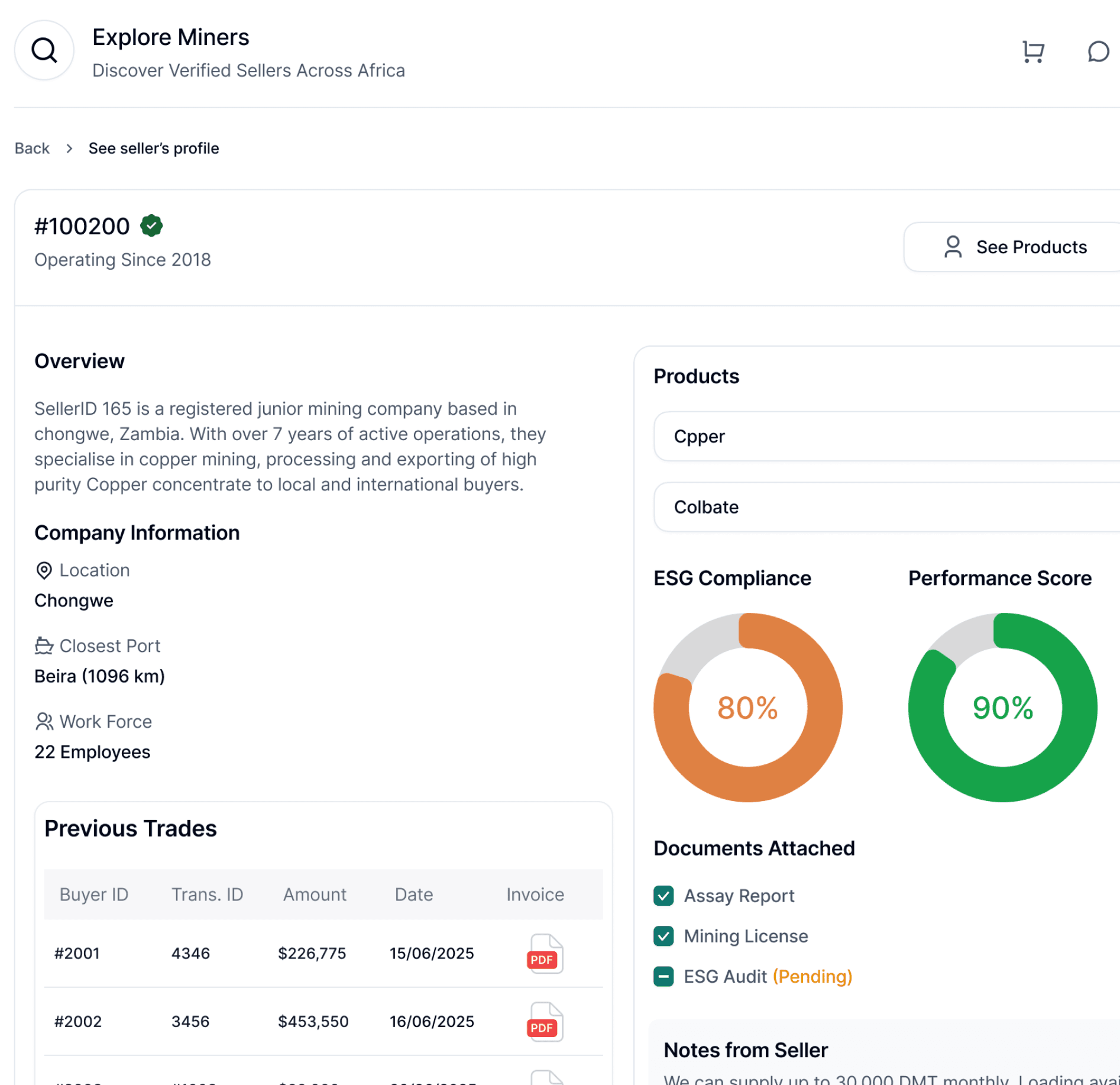The width and height of the screenshot is (1120, 1085).
Task: Click the Closest Port ship icon
Action: pos(44,645)
